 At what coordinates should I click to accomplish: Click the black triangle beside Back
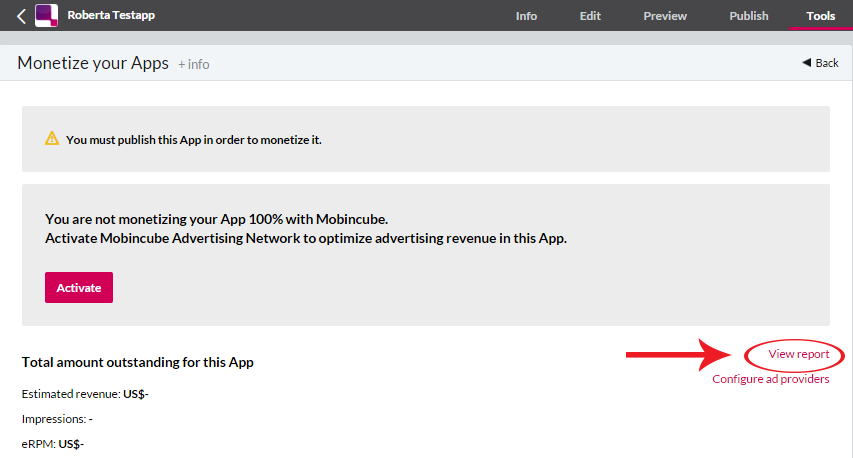coord(806,63)
